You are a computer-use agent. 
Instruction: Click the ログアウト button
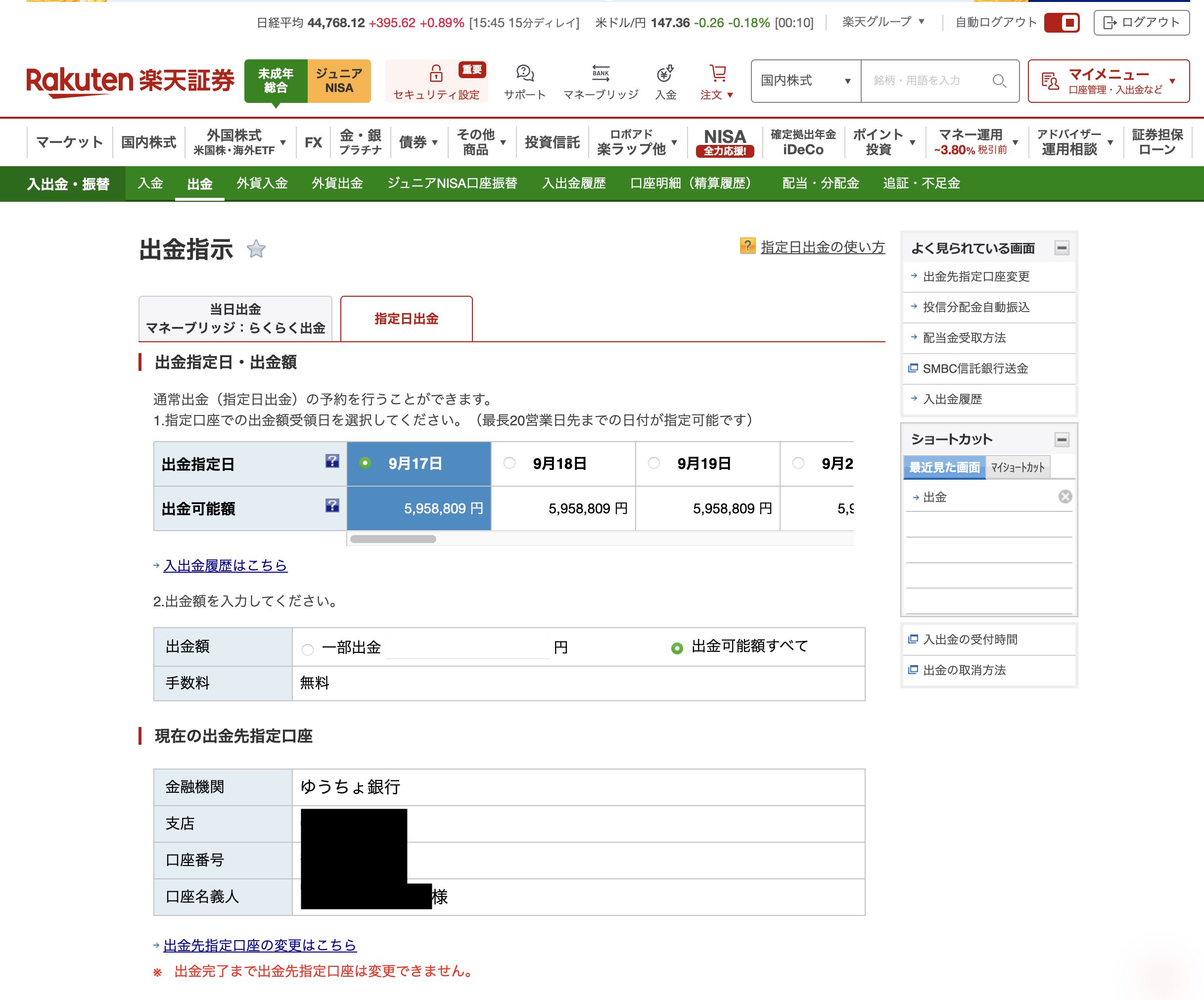pos(1141,23)
